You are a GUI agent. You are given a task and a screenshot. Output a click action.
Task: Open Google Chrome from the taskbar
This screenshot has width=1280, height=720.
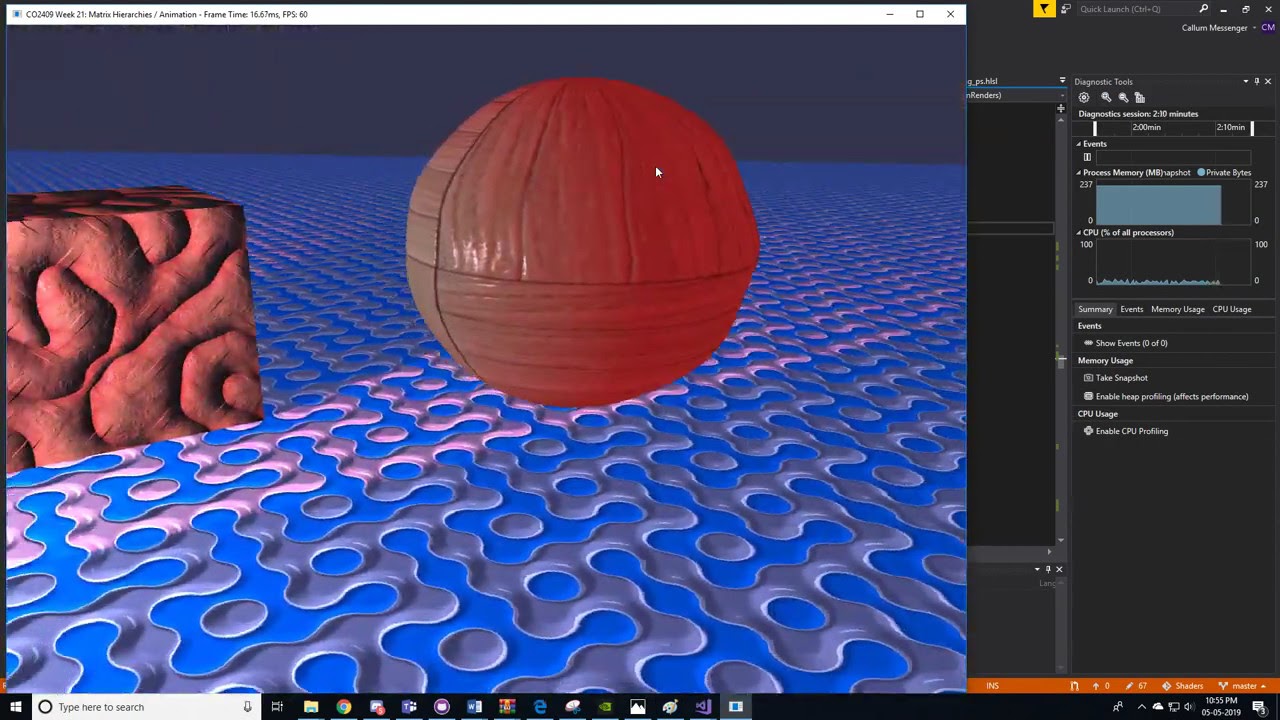(x=344, y=707)
